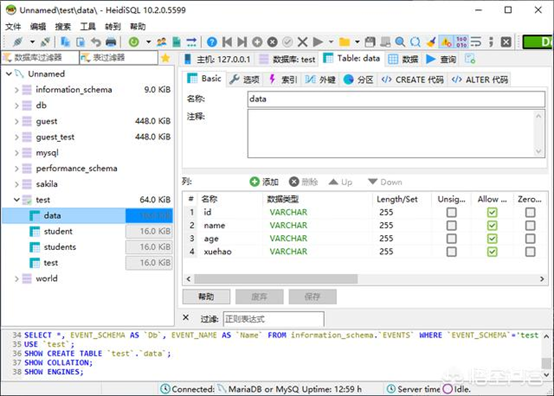The height and width of the screenshot is (396, 554).
Task: Expand the sakila database node
Action: (x=16, y=184)
